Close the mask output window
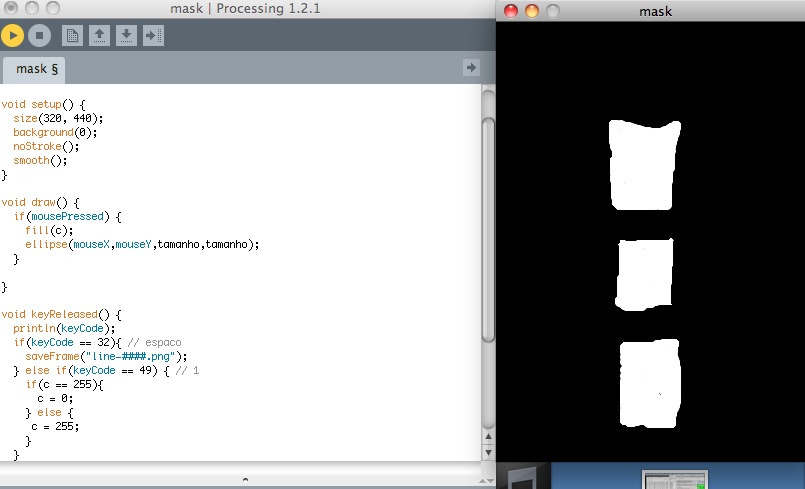 (511, 11)
